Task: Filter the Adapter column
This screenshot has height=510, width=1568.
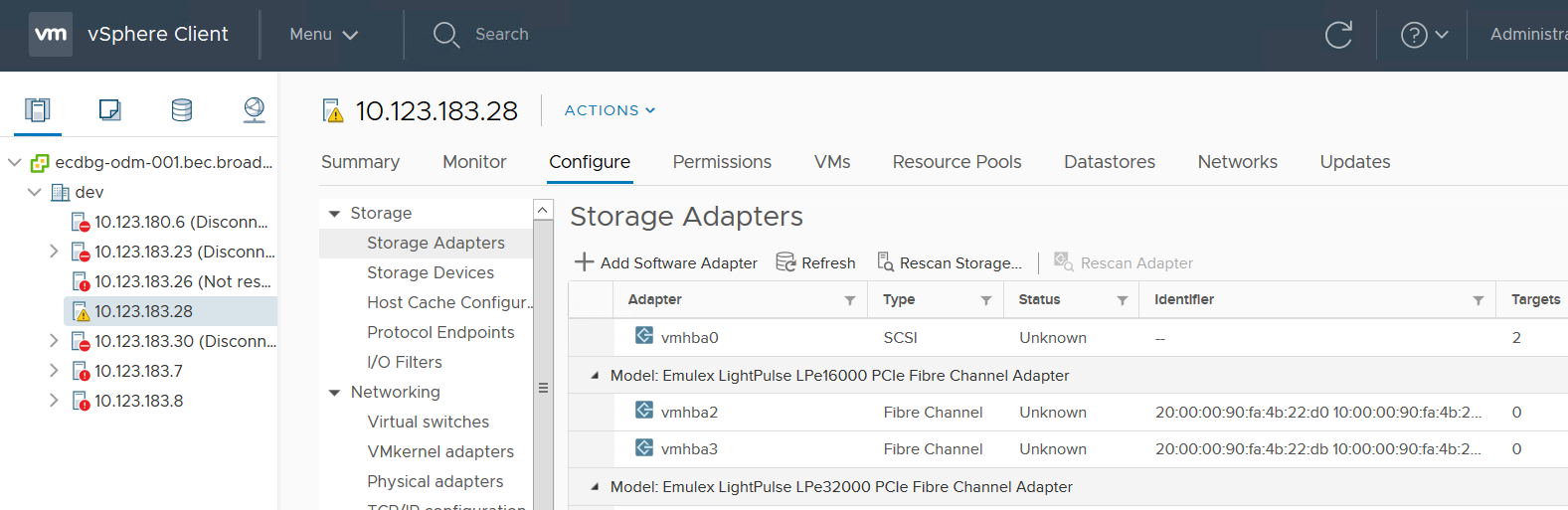Action: (850, 300)
